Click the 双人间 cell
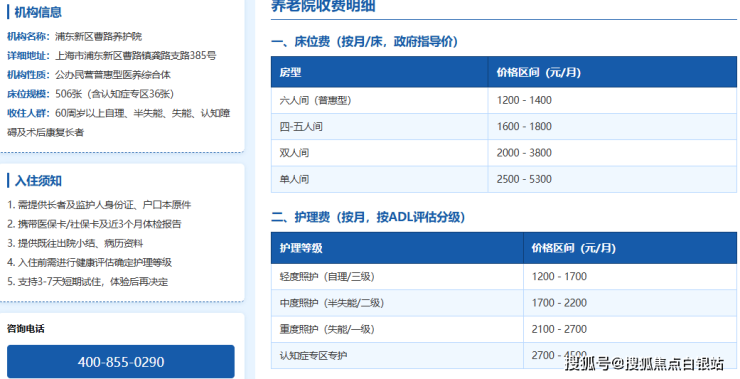 (379, 153)
